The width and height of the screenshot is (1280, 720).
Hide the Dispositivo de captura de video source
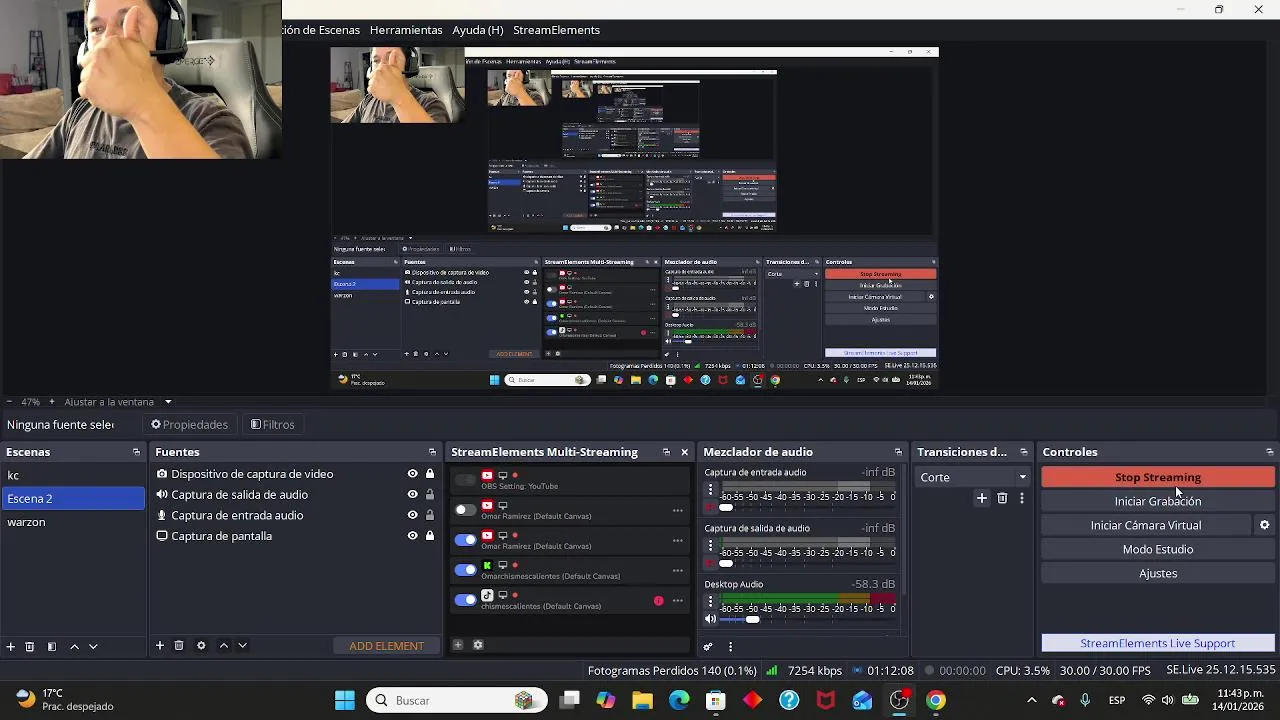(x=412, y=474)
